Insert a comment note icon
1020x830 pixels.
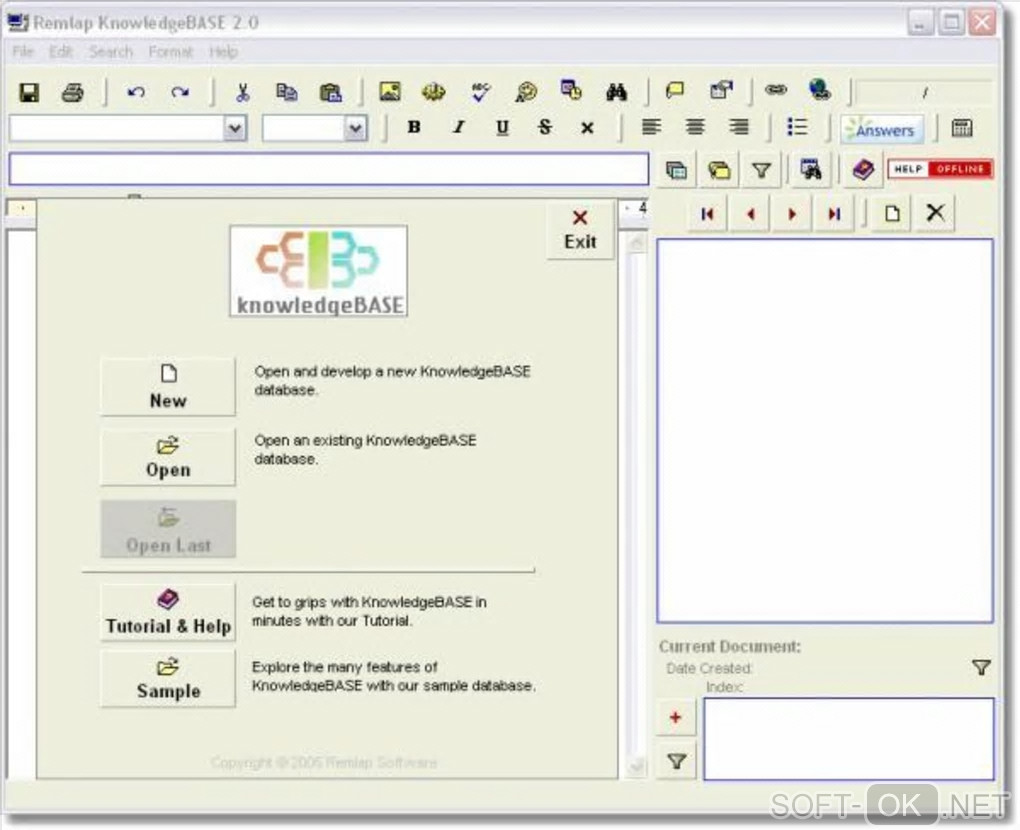click(x=675, y=90)
